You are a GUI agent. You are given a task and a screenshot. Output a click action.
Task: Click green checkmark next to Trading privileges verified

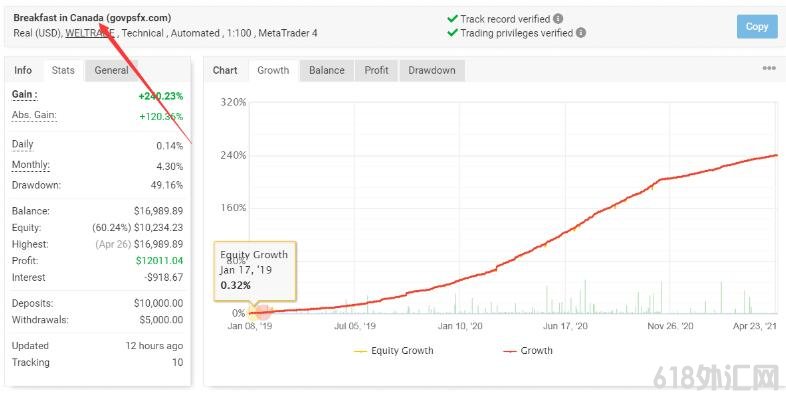453,32
